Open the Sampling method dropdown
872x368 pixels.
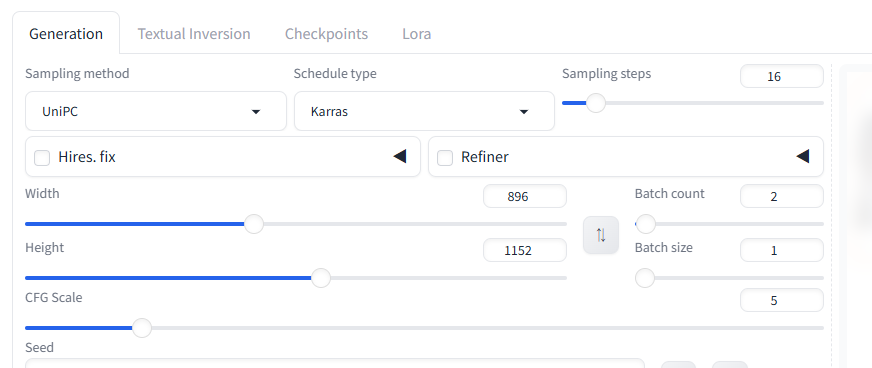tap(156, 111)
